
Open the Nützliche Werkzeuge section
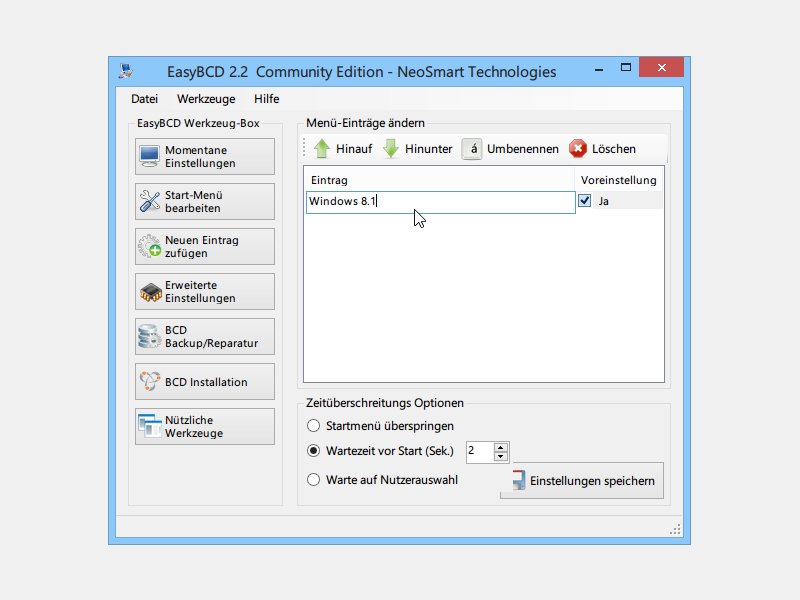(205, 427)
